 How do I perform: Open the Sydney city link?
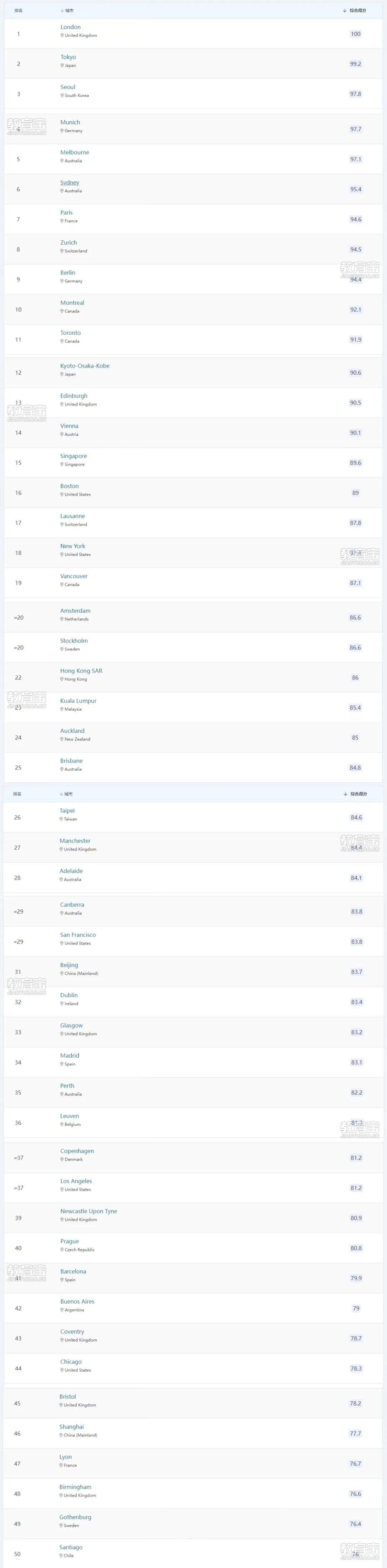coord(70,183)
